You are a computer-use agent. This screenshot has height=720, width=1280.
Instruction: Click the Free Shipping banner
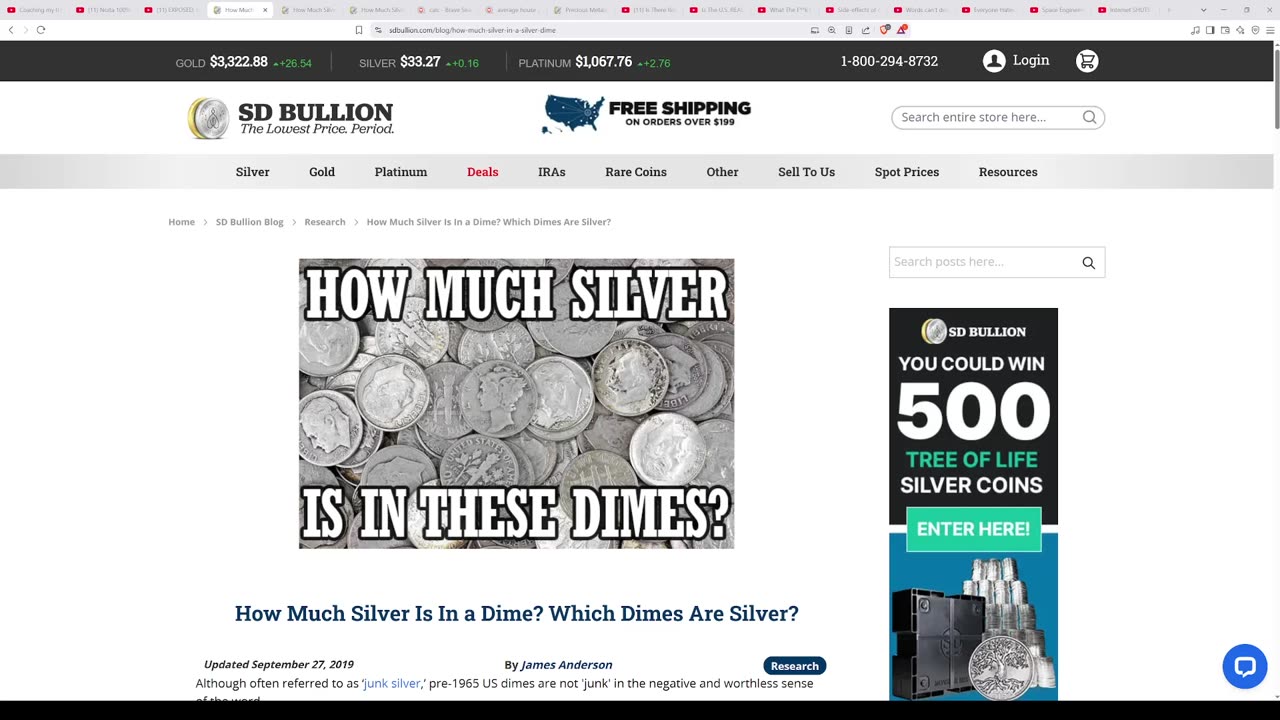coord(646,115)
